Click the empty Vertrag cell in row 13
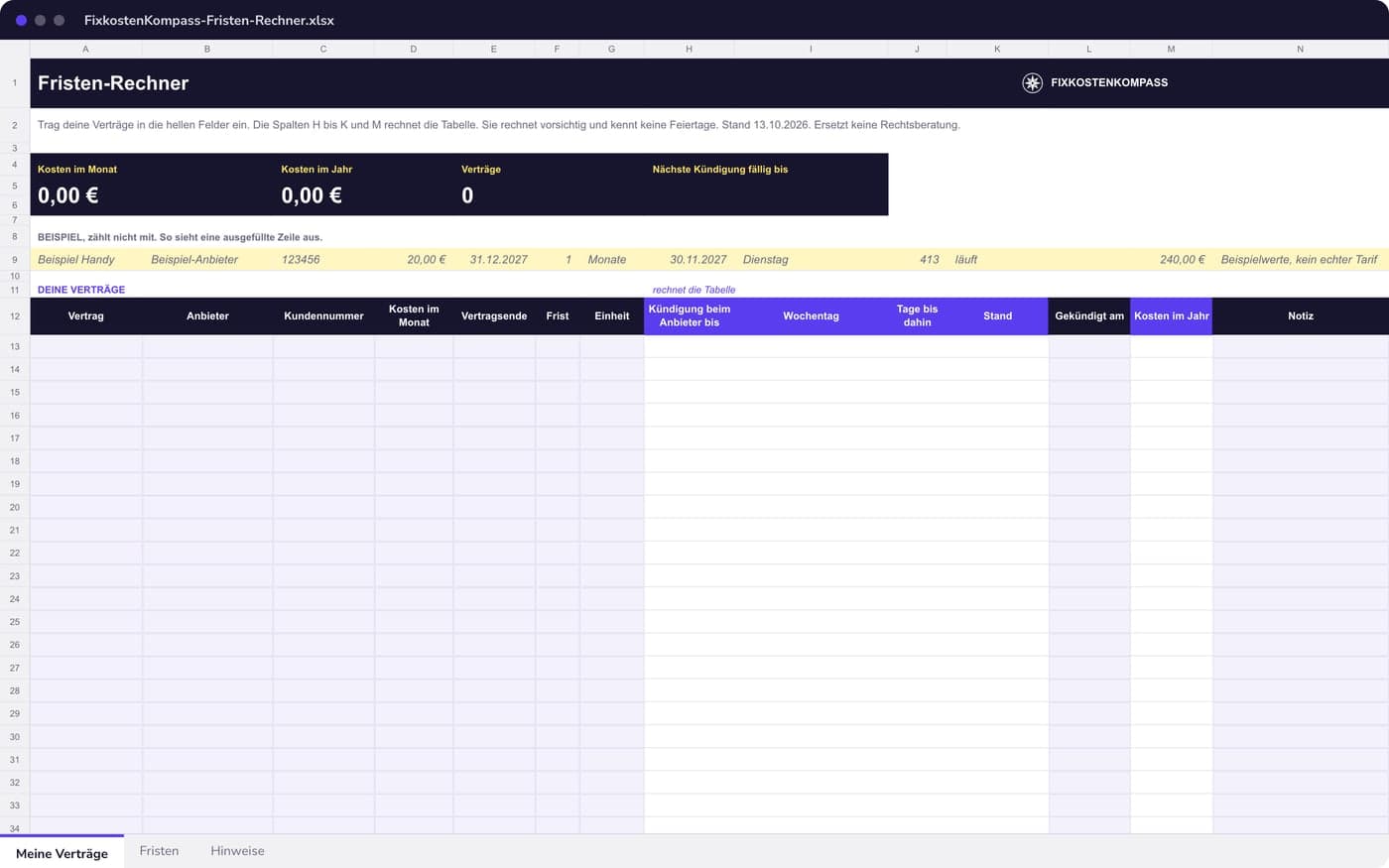This screenshot has width=1389, height=868. tap(86, 346)
